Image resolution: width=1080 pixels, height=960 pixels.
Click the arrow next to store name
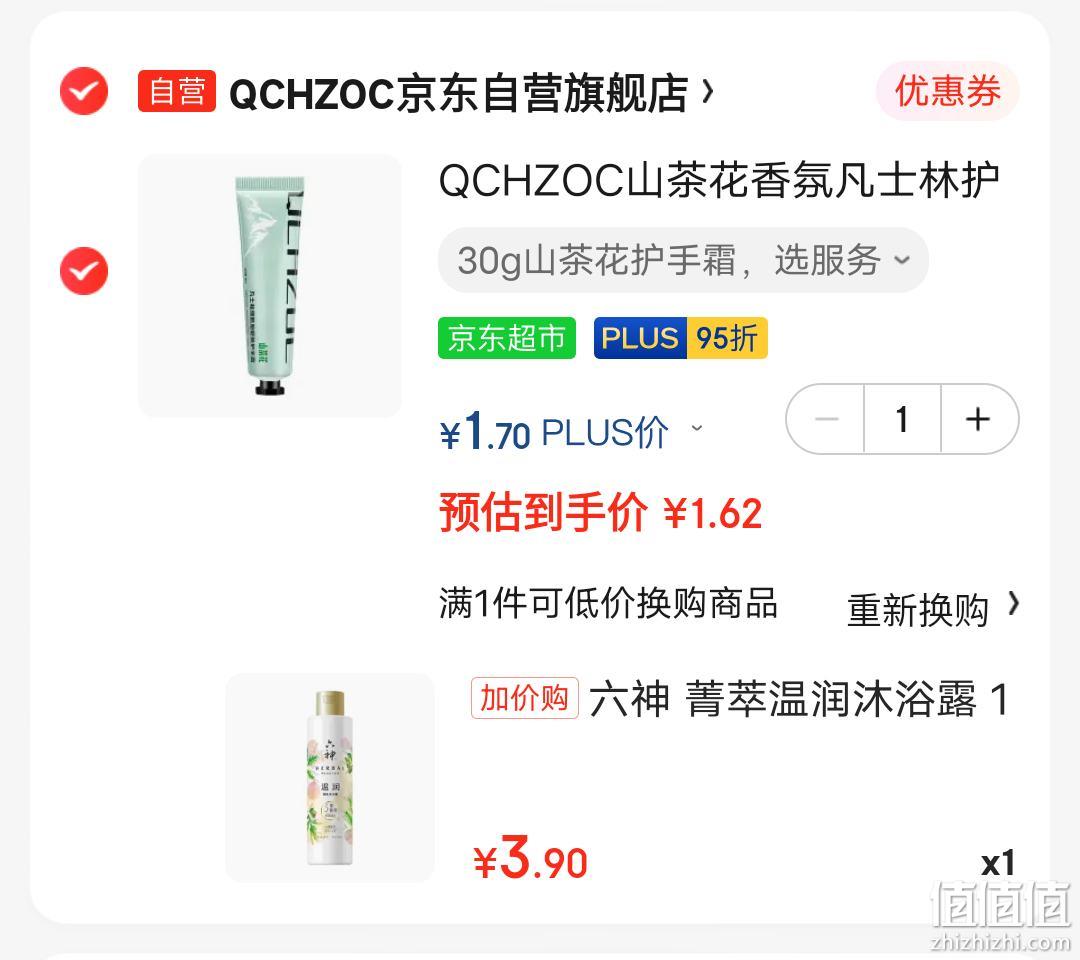[707, 91]
